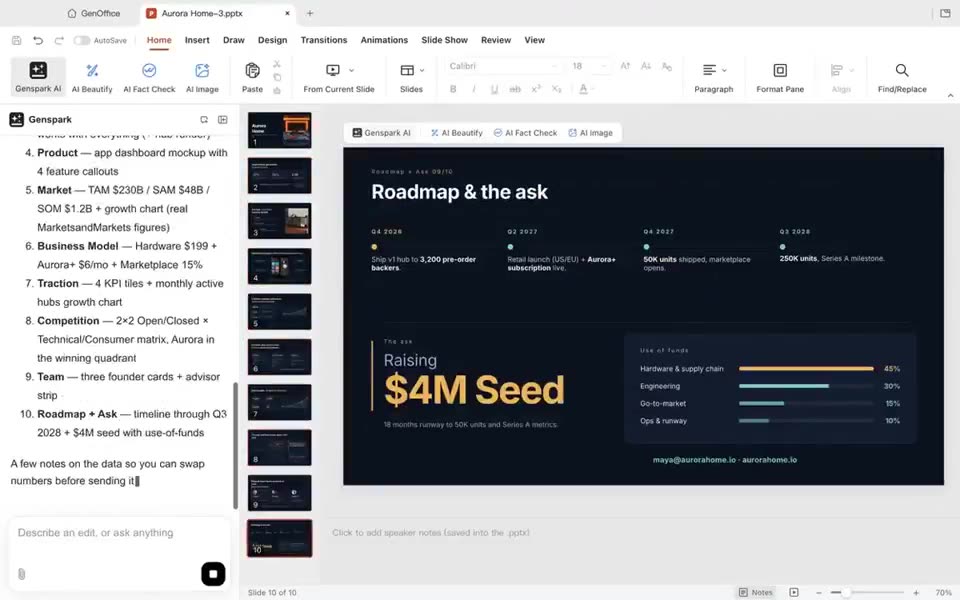
Task: Open the Insert ribbon tab
Action: [197, 40]
